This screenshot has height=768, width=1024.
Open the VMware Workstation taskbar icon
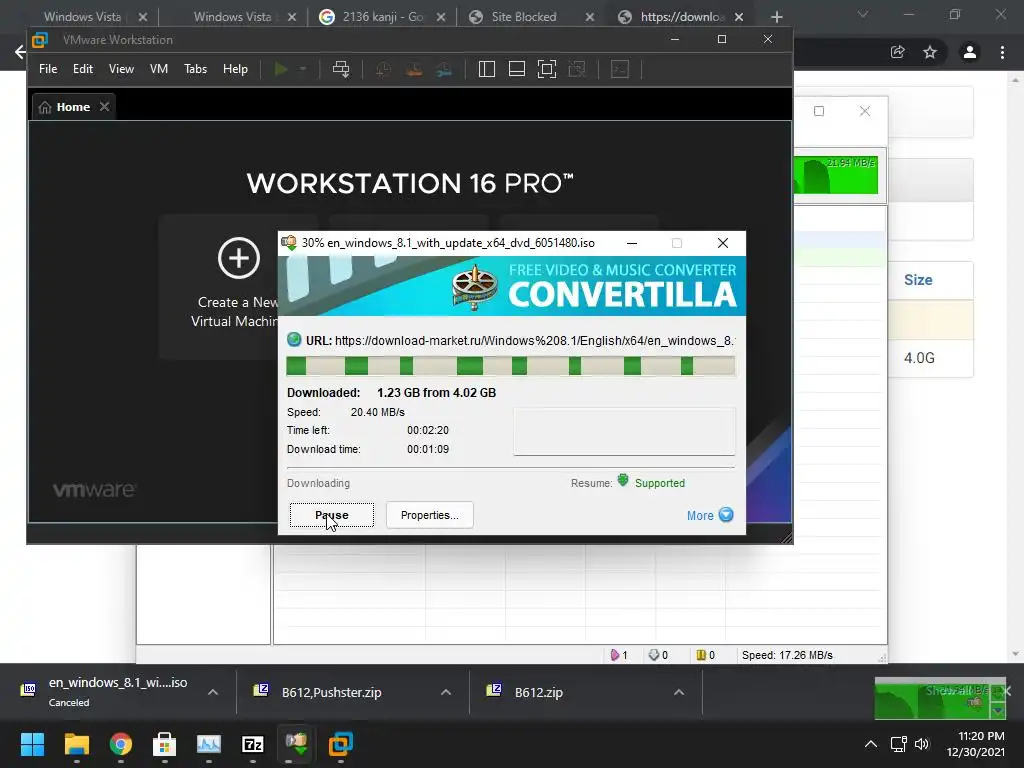pos(340,744)
